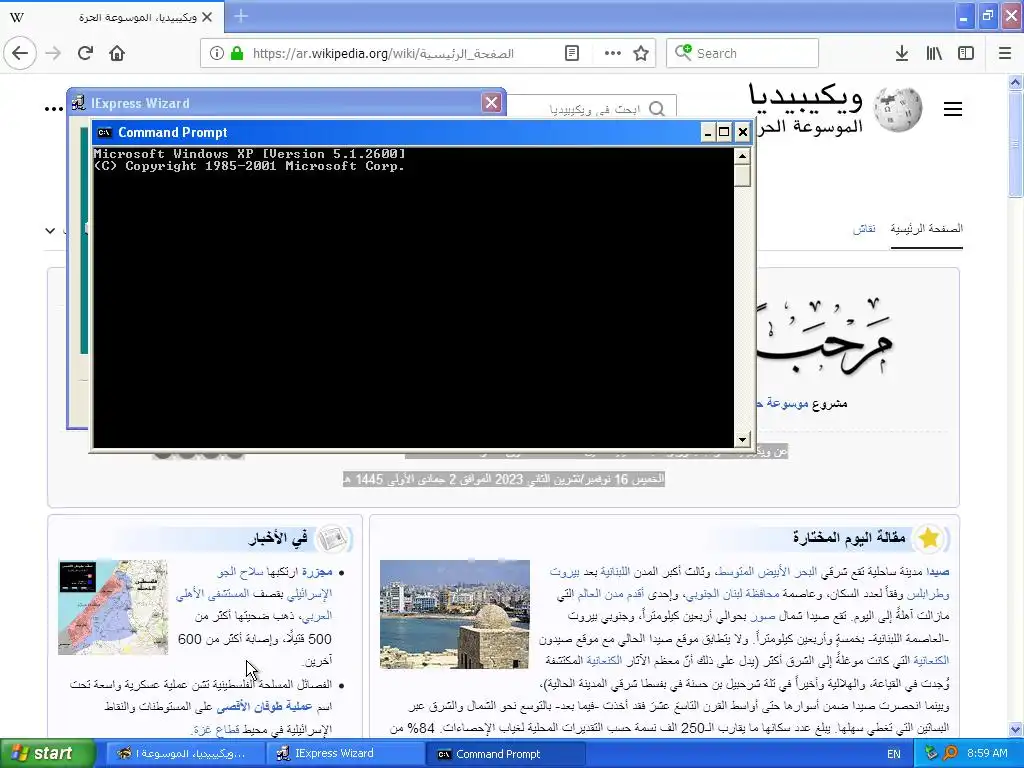Open the صيدا featured article link
The height and width of the screenshot is (768, 1024).
click(937, 572)
